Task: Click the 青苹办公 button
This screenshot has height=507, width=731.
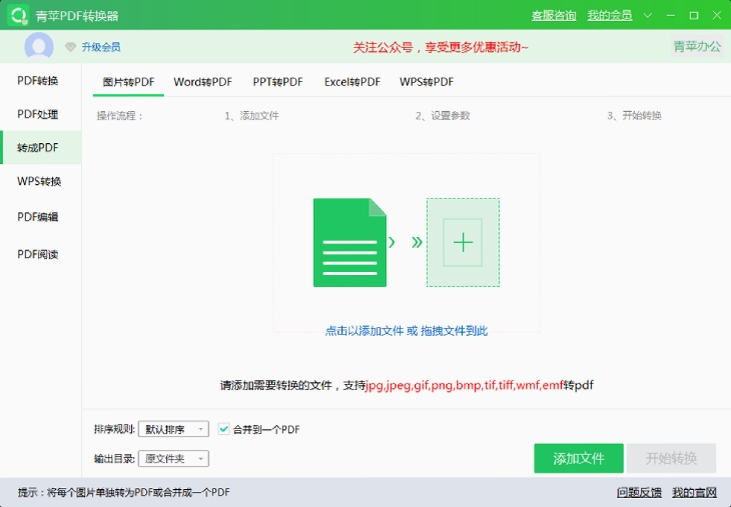Action: (697, 46)
